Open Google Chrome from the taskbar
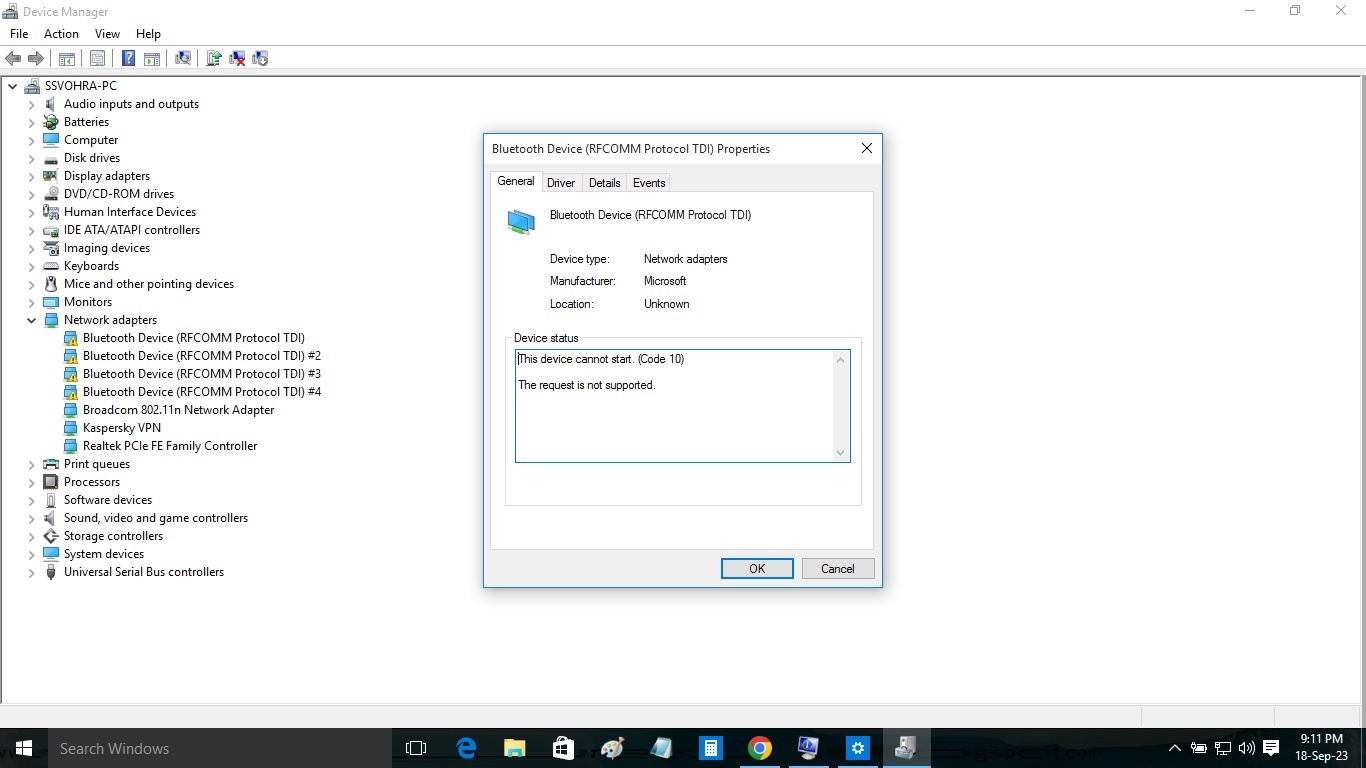 coord(760,748)
